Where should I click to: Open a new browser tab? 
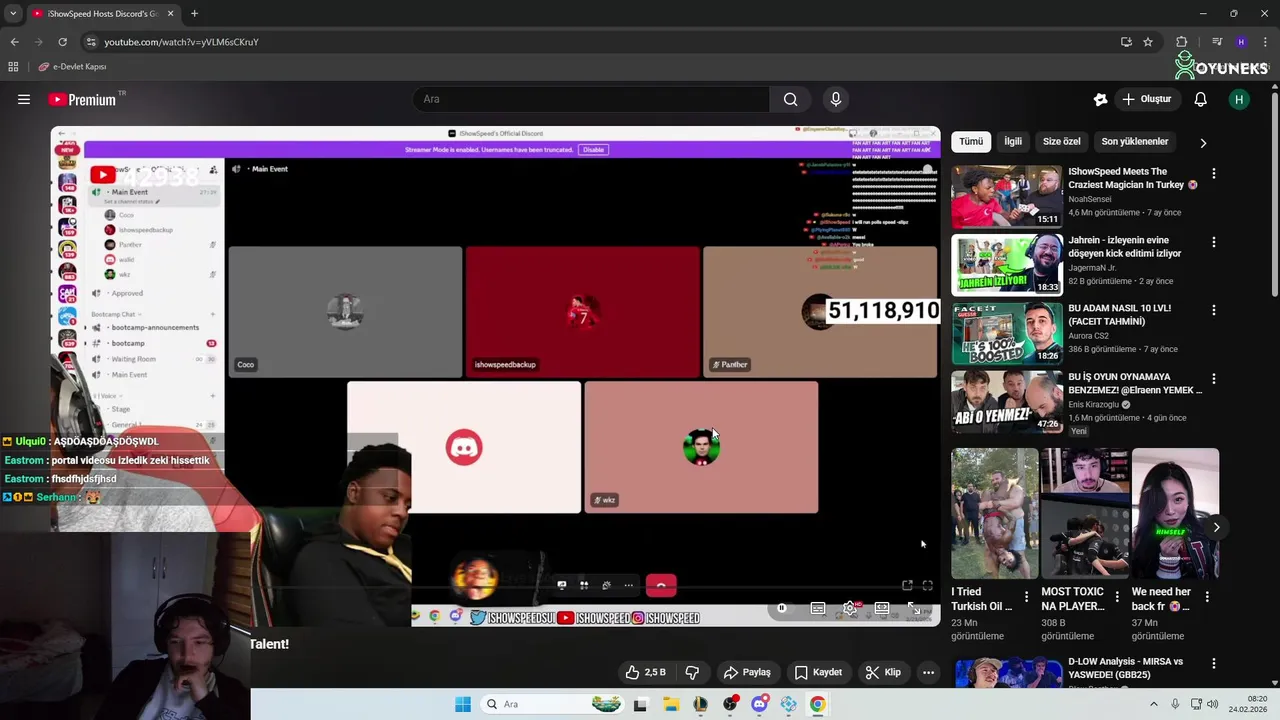pyautogui.click(x=194, y=13)
